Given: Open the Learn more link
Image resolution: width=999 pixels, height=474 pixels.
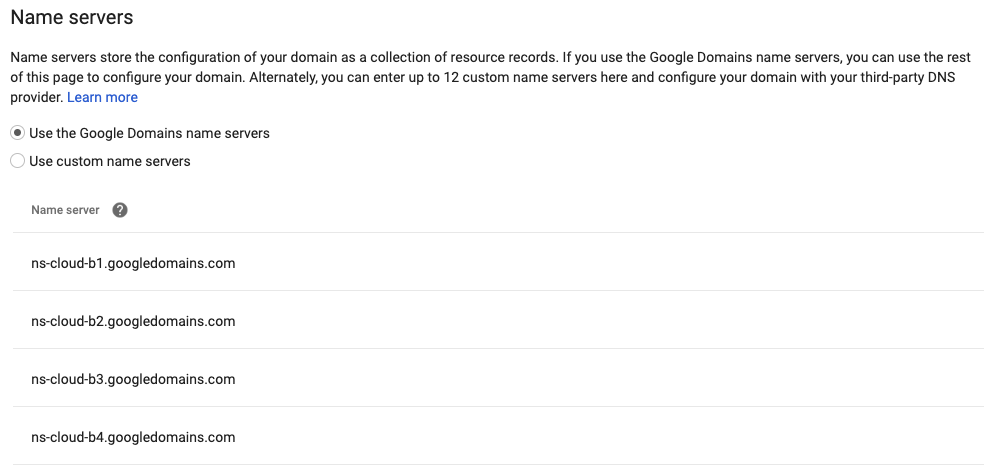Looking at the screenshot, I should coord(102,97).
